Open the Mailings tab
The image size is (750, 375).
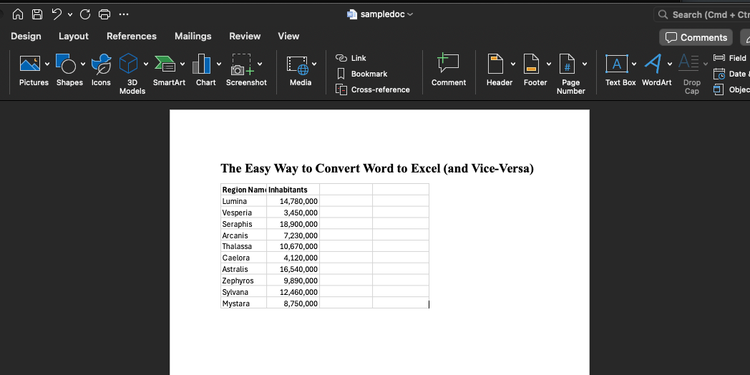[x=193, y=36]
